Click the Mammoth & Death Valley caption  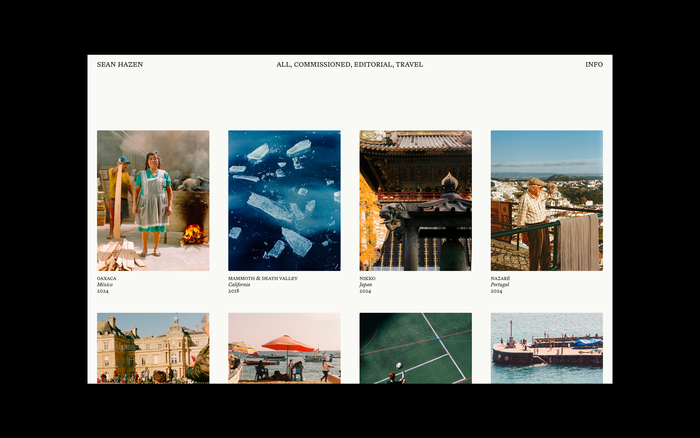(x=261, y=278)
